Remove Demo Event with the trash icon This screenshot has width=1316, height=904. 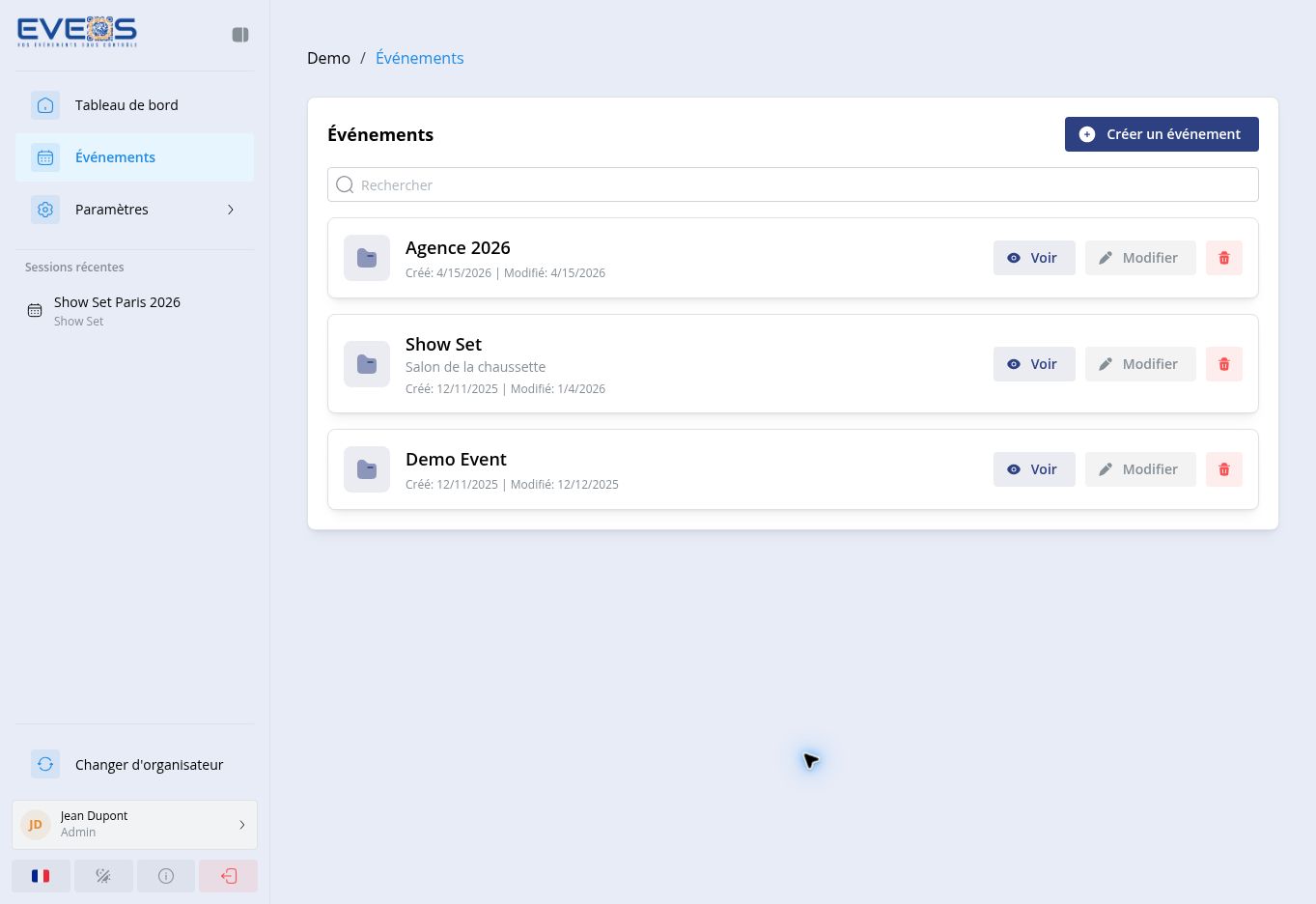pos(1223,469)
